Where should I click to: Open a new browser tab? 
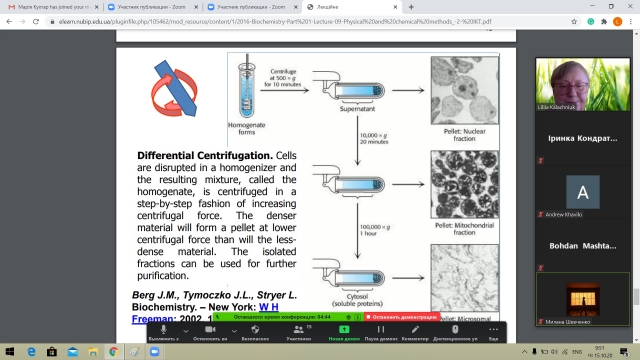tap(411, 7)
